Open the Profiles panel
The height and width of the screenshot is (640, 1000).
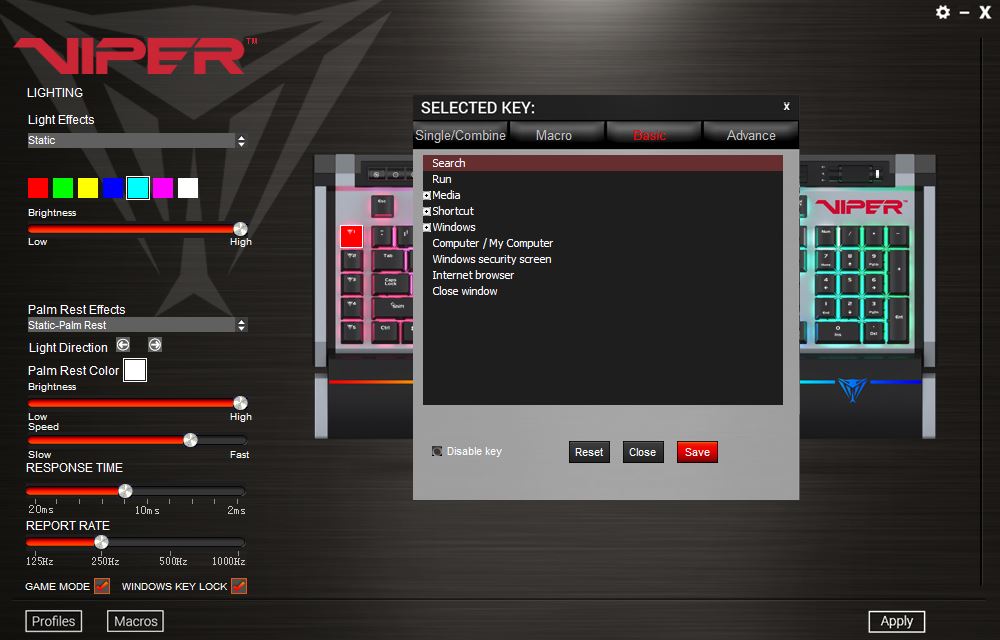54,621
